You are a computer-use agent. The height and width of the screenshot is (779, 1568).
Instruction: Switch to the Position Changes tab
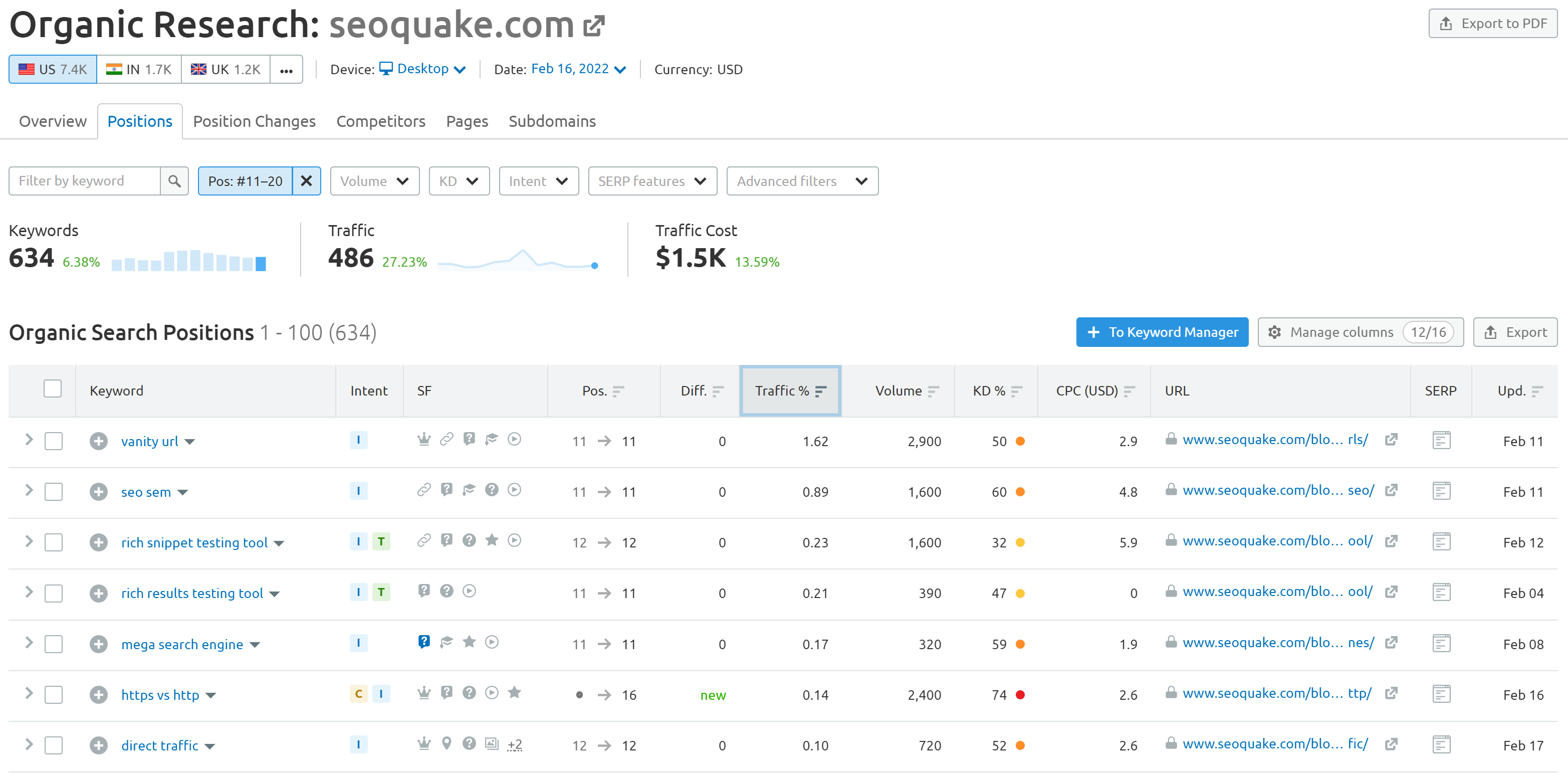(254, 121)
